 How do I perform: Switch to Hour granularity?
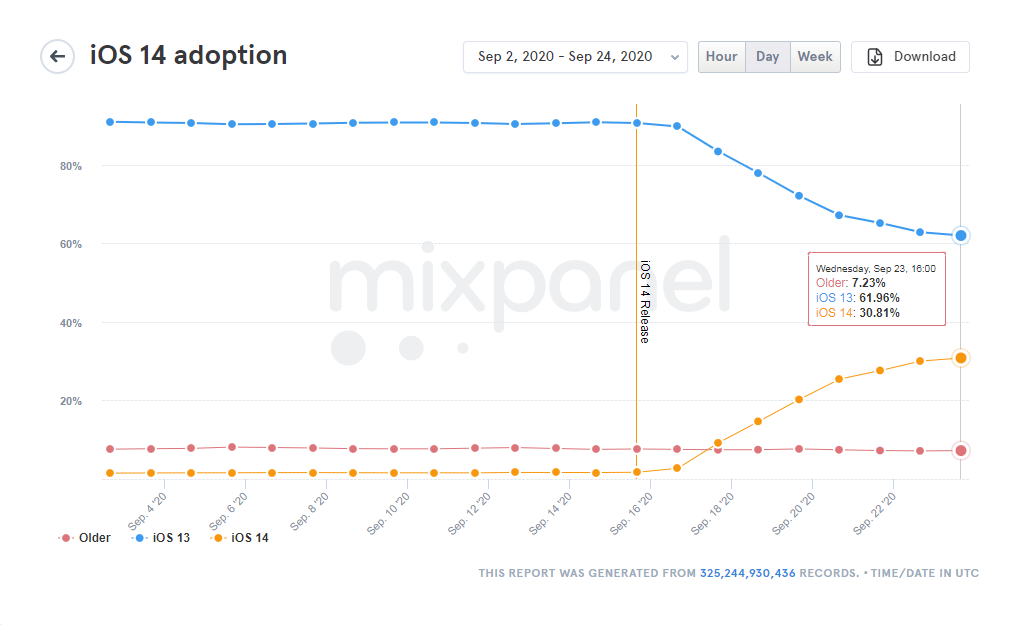pyautogui.click(x=721, y=57)
